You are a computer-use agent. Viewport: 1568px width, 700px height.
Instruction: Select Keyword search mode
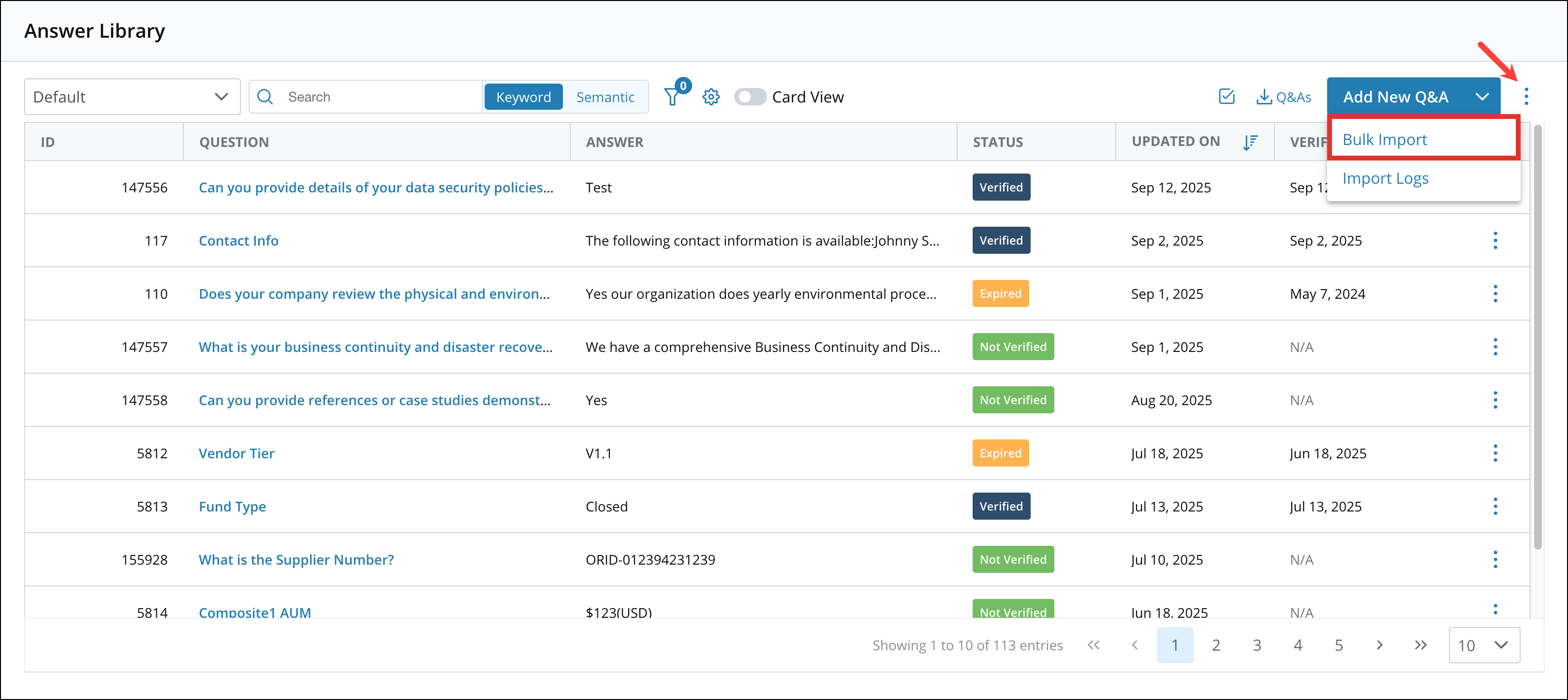pyautogui.click(x=523, y=96)
